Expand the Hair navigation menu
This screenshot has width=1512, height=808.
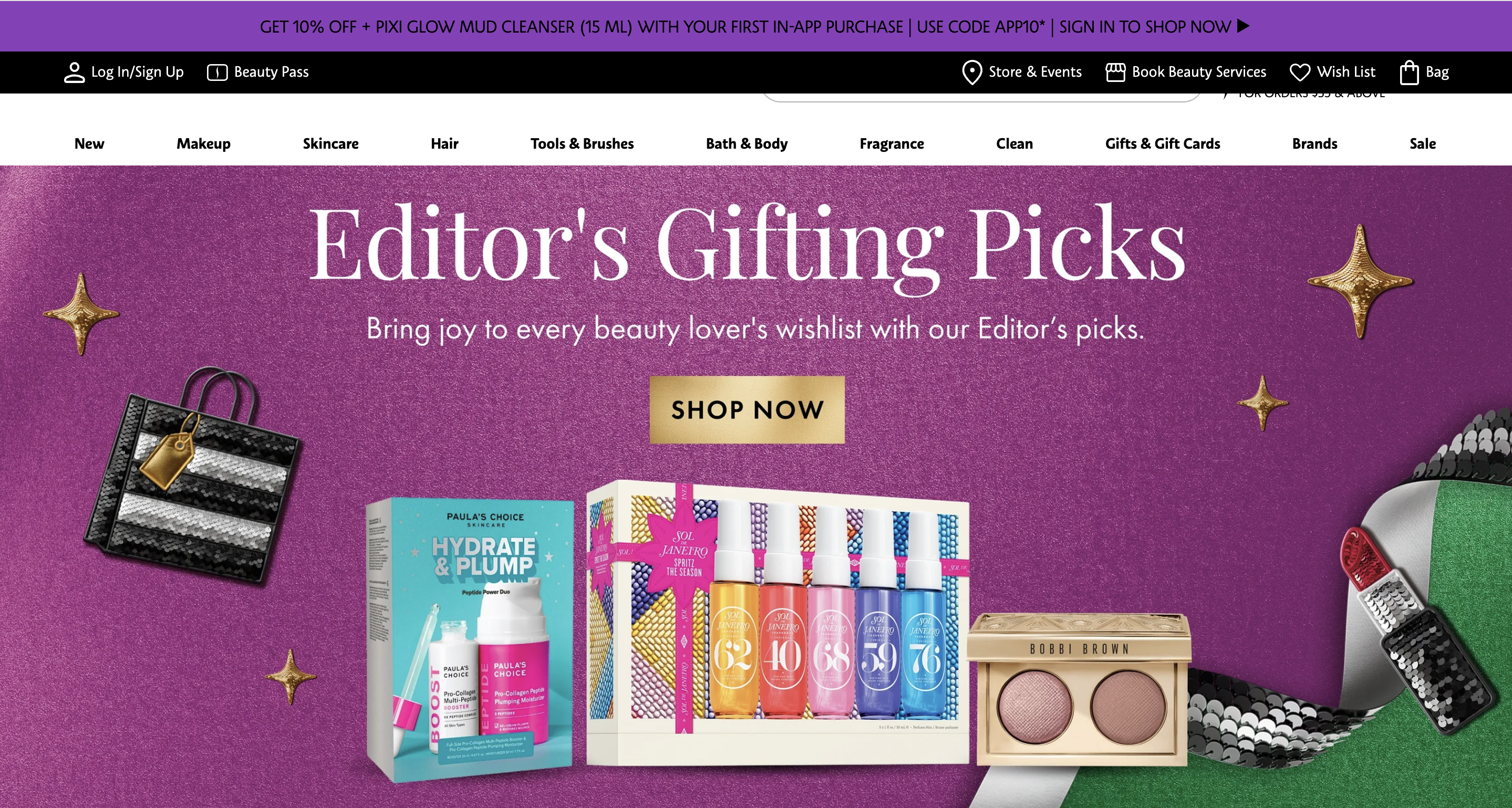tap(444, 144)
